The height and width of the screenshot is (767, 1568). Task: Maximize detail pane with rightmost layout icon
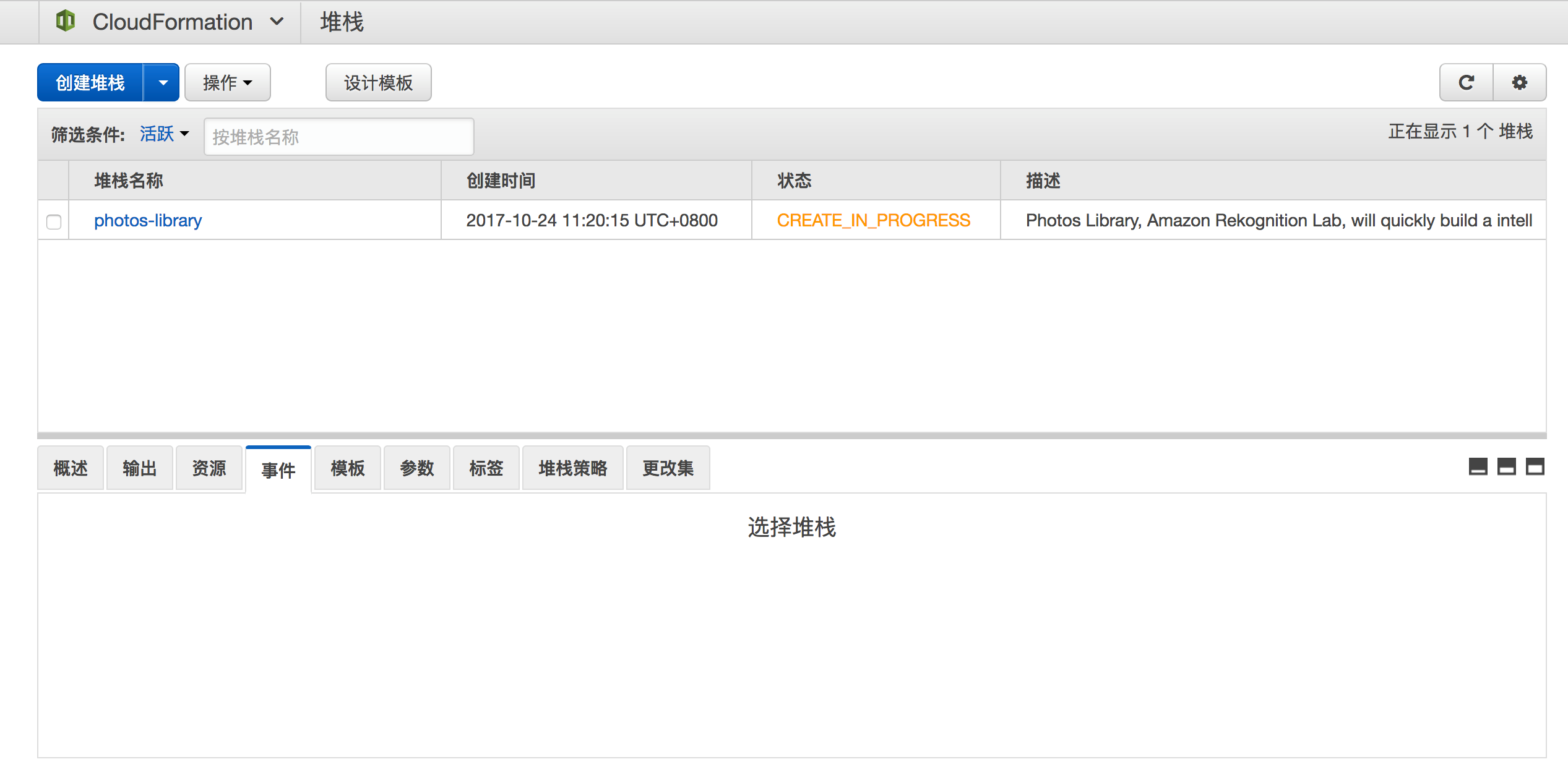(1535, 467)
